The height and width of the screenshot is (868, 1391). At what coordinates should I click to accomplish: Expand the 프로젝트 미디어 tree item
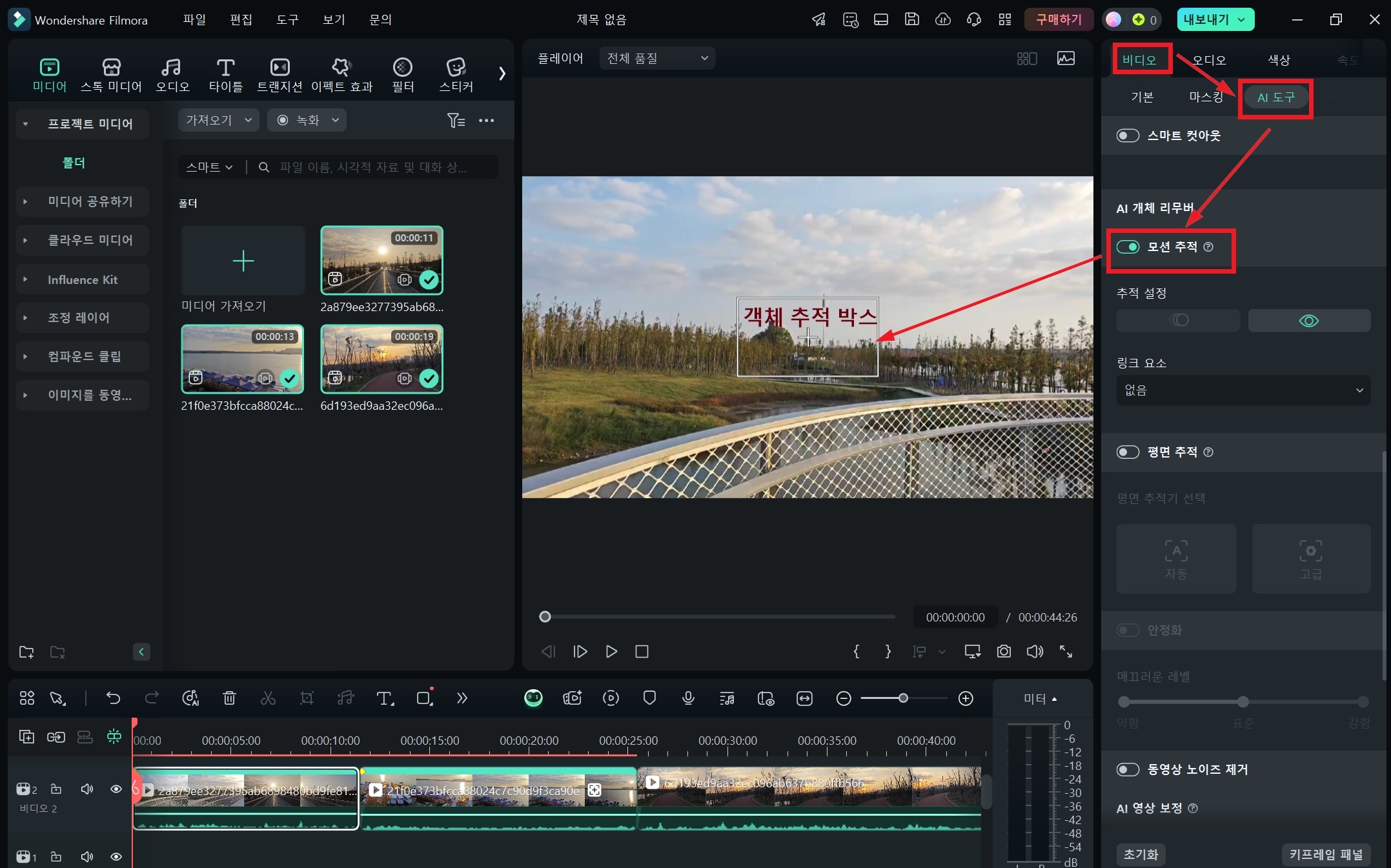[25, 124]
